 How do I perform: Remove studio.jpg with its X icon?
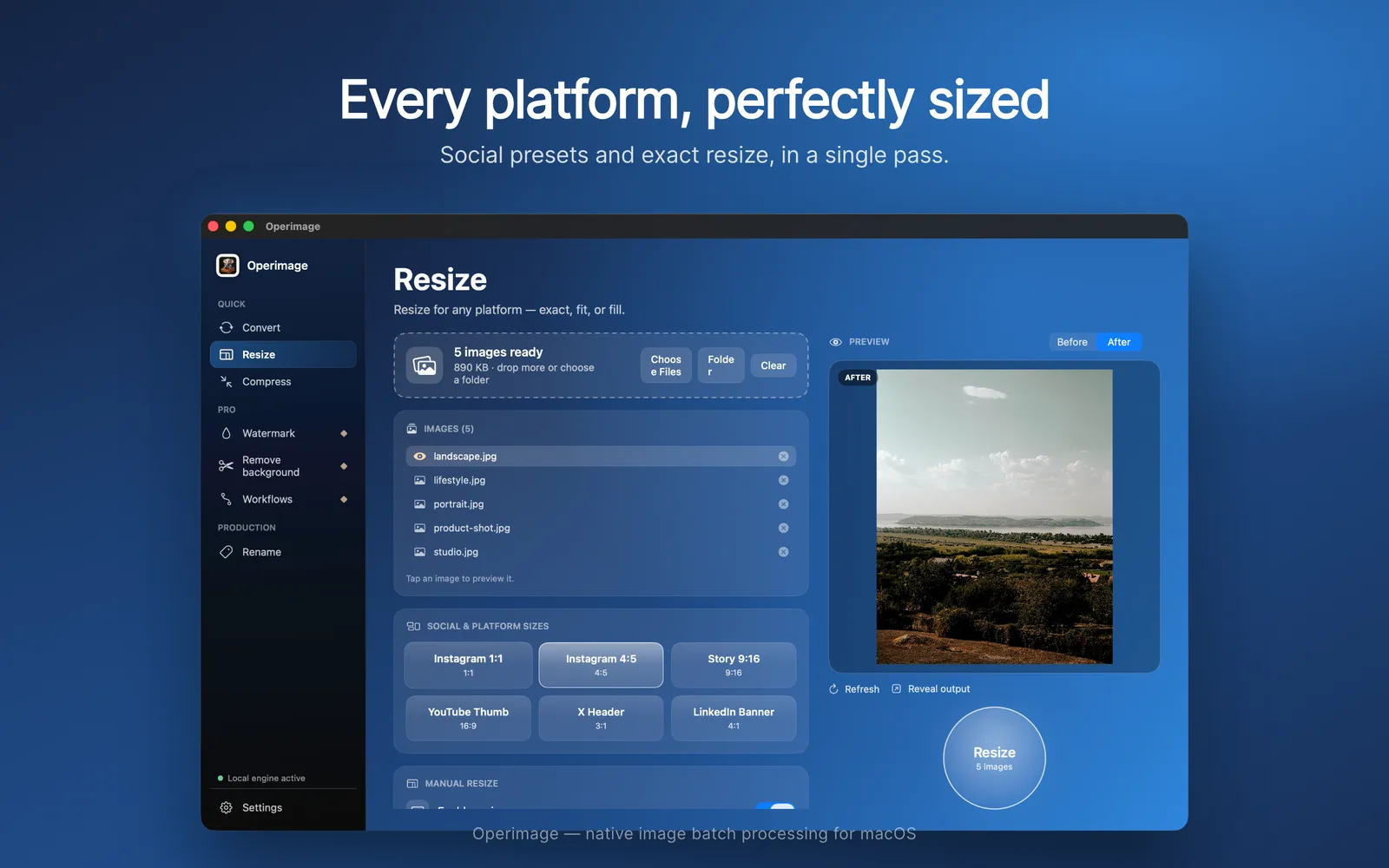pos(784,552)
